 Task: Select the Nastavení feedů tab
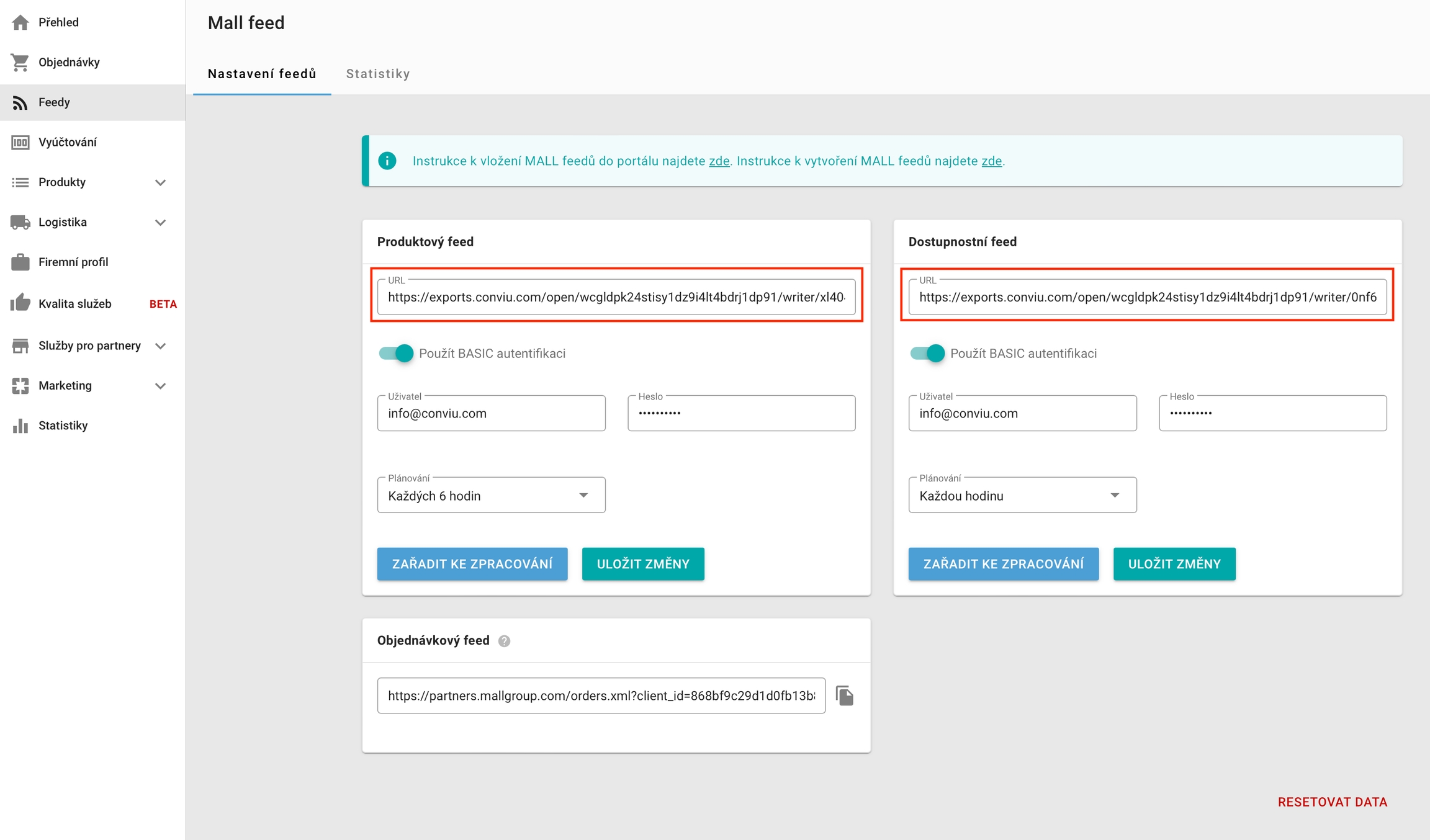coord(262,74)
